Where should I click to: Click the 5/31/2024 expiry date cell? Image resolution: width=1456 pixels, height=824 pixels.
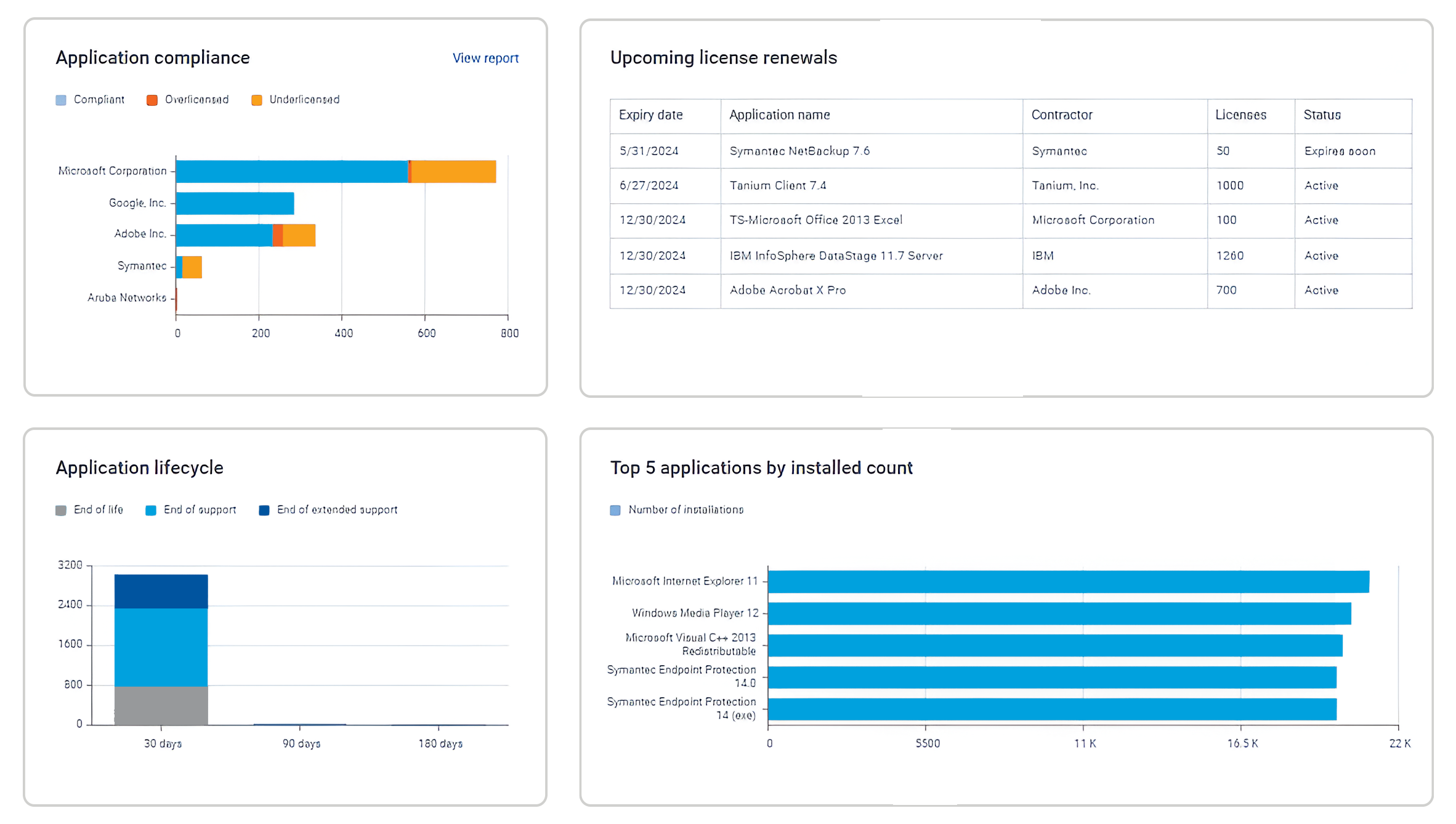pyautogui.click(x=665, y=151)
